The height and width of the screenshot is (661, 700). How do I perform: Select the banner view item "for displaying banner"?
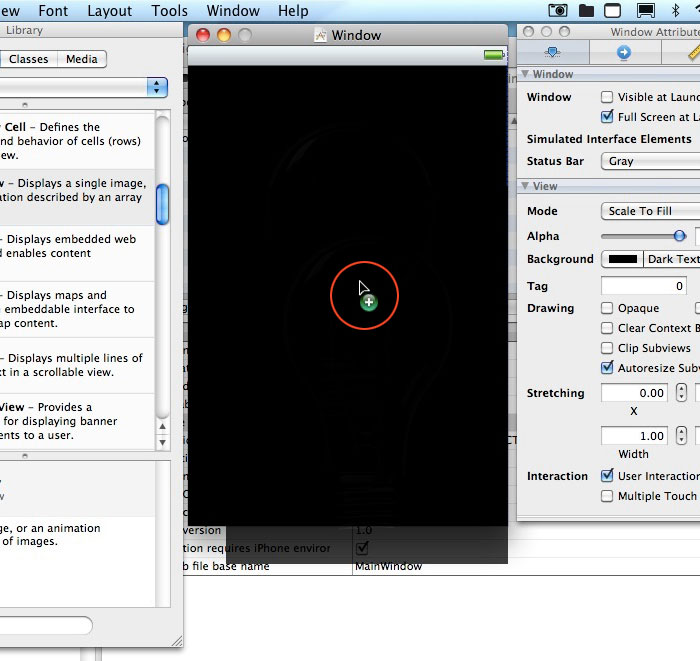coord(77,421)
